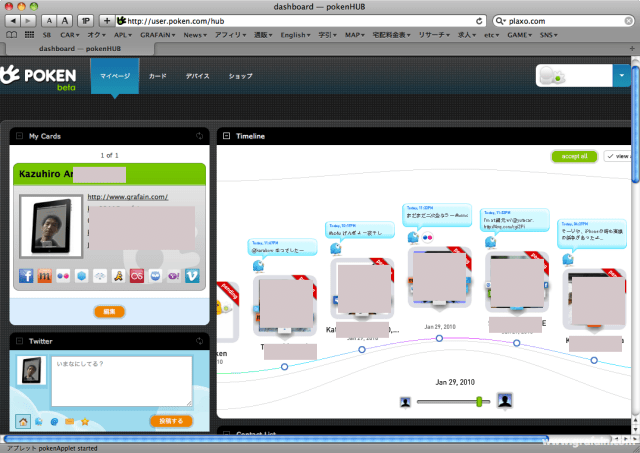Collapse the My Cards panel

[19, 136]
